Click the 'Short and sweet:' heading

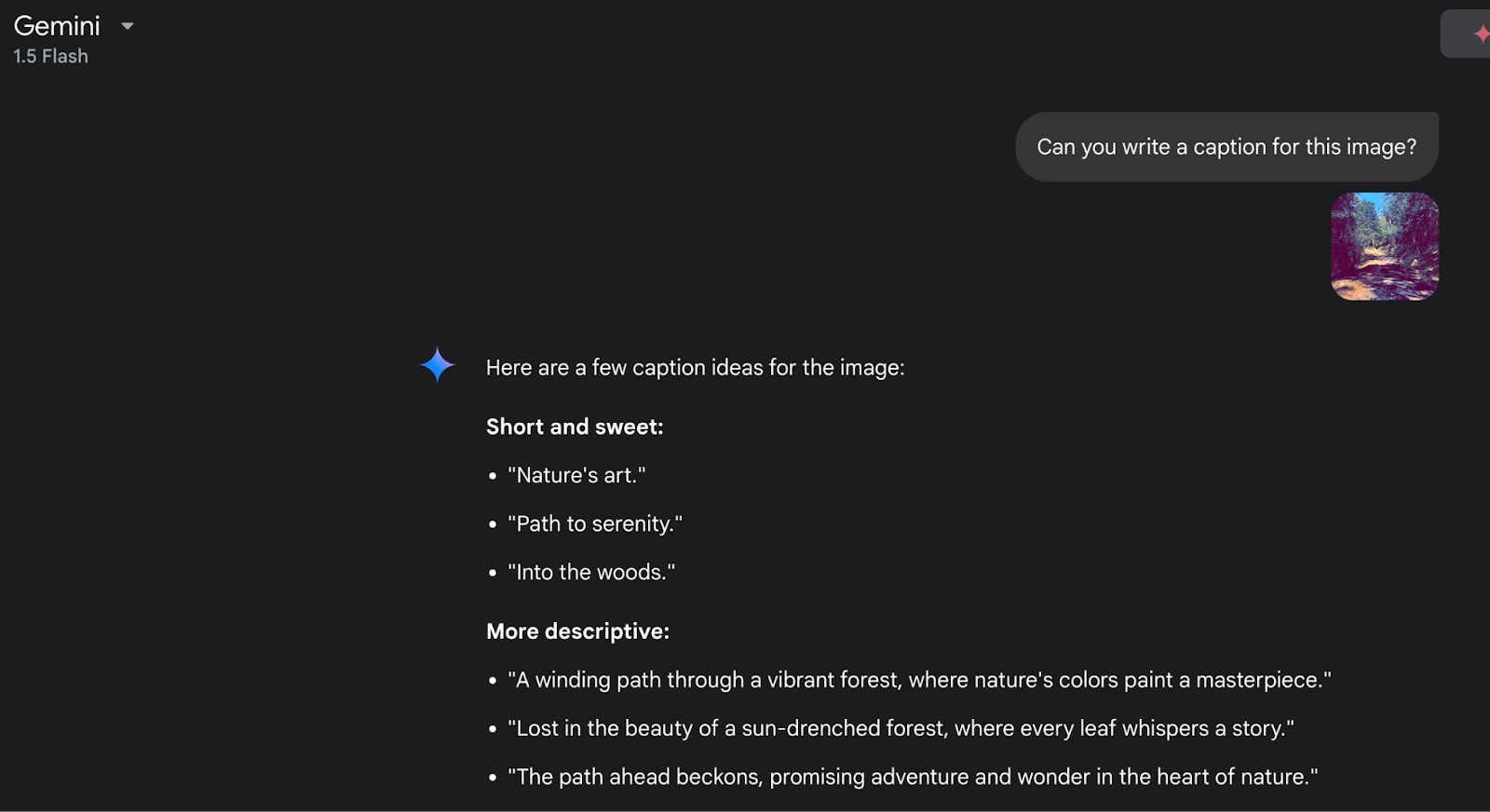[575, 426]
